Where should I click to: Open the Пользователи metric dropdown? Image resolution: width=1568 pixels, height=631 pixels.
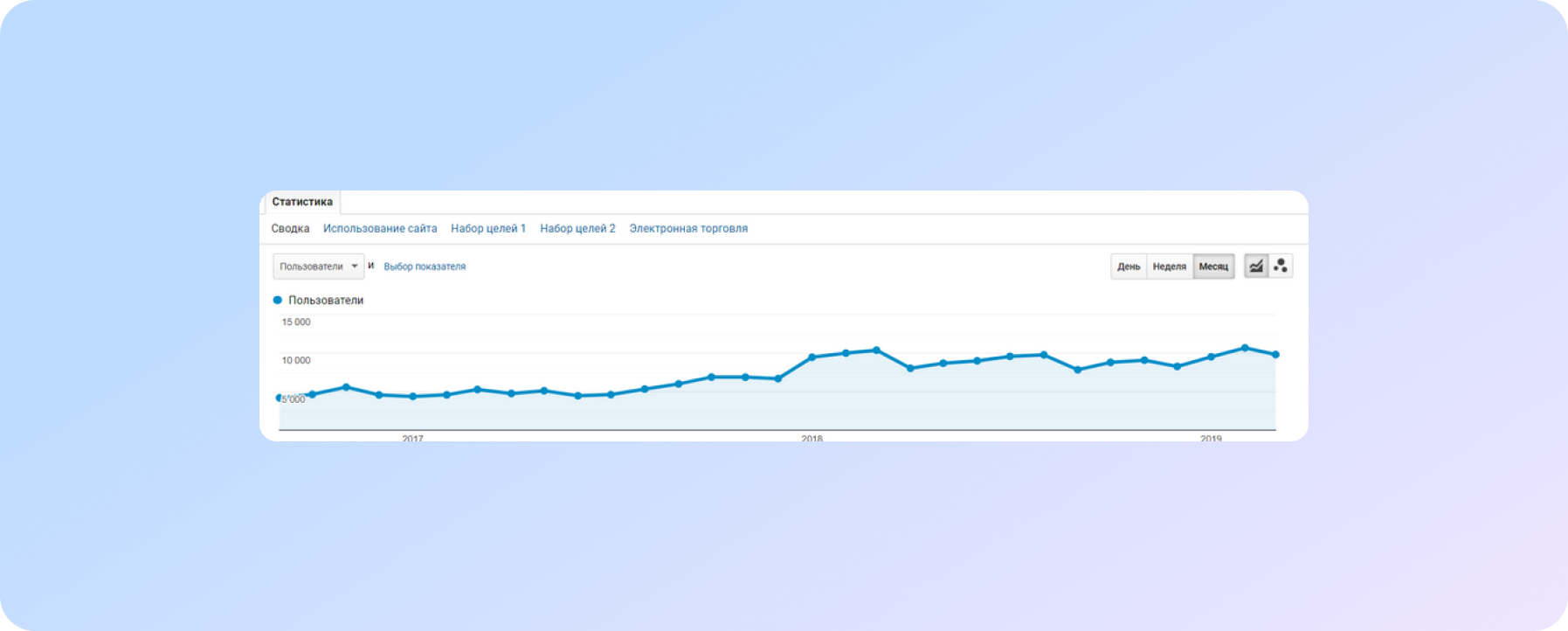point(318,267)
